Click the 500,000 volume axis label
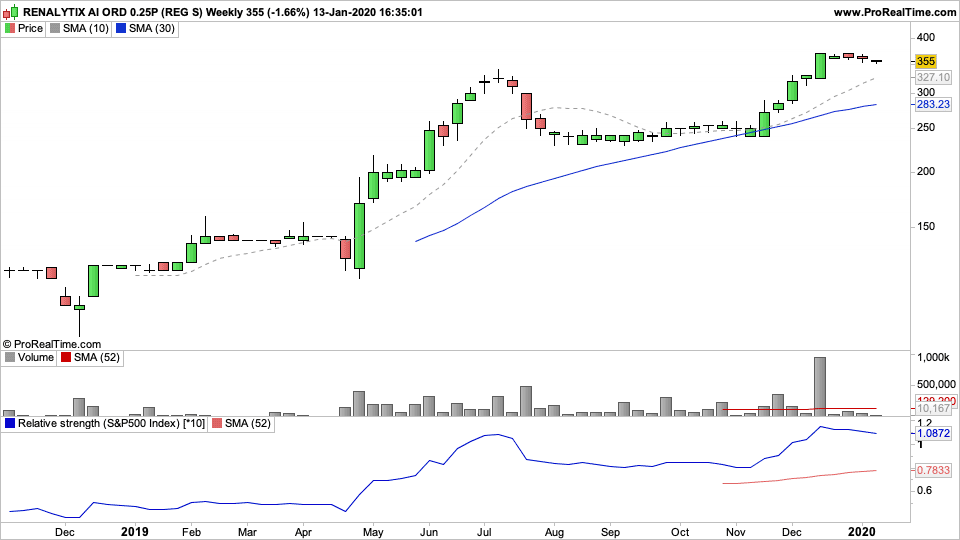Screen dimensions: 960x540 click(x=936, y=384)
